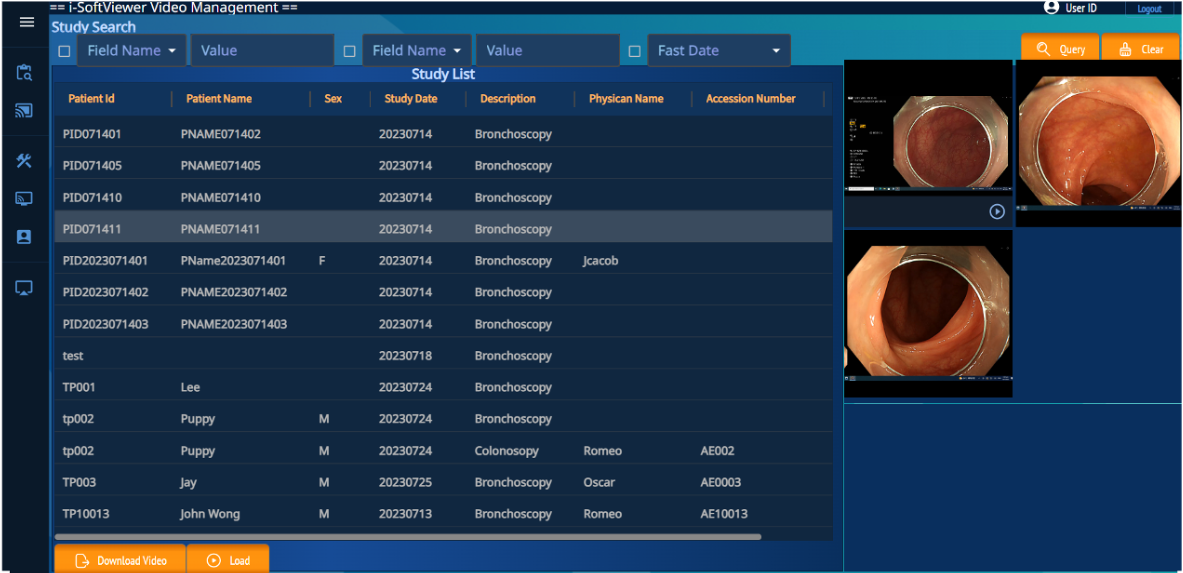
Task: Sort by the Patient Name column header
Action: (219, 99)
